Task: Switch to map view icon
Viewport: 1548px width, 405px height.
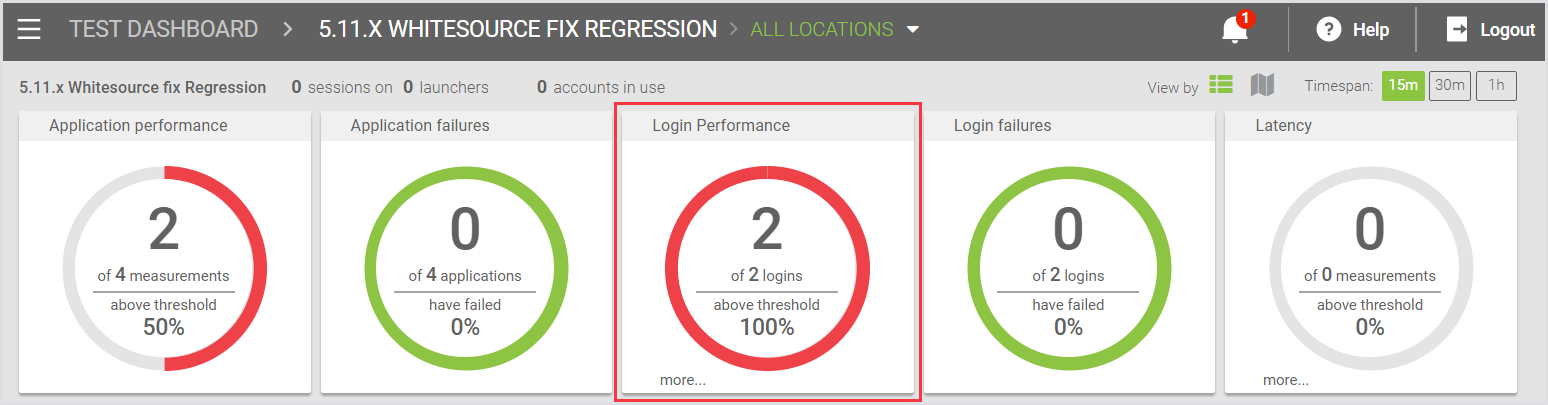Action: (1262, 86)
